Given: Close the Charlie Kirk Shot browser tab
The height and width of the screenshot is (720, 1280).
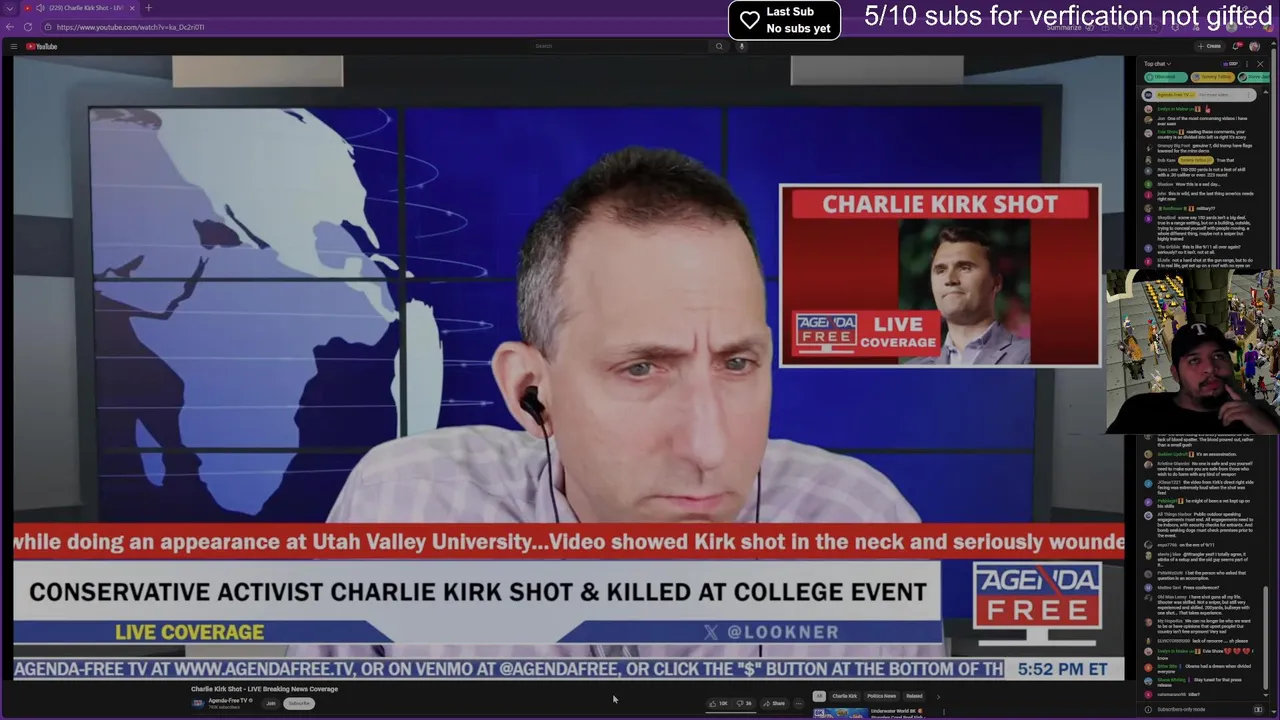Looking at the screenshot, I should click(133, 8).
